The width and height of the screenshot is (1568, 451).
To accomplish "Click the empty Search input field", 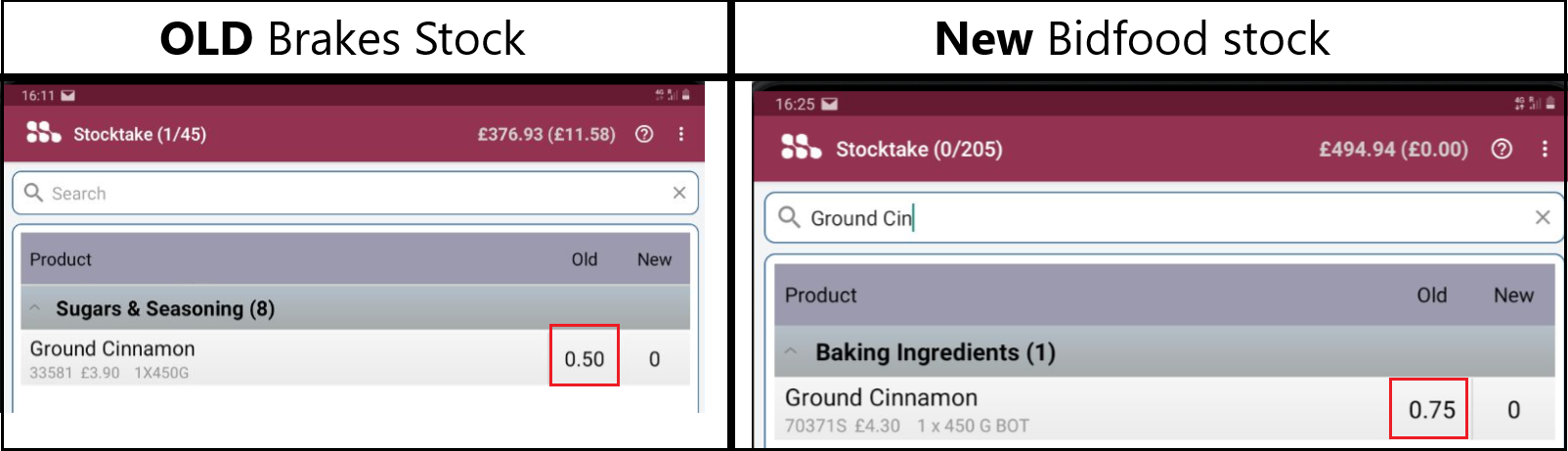I will pos(352,194).
